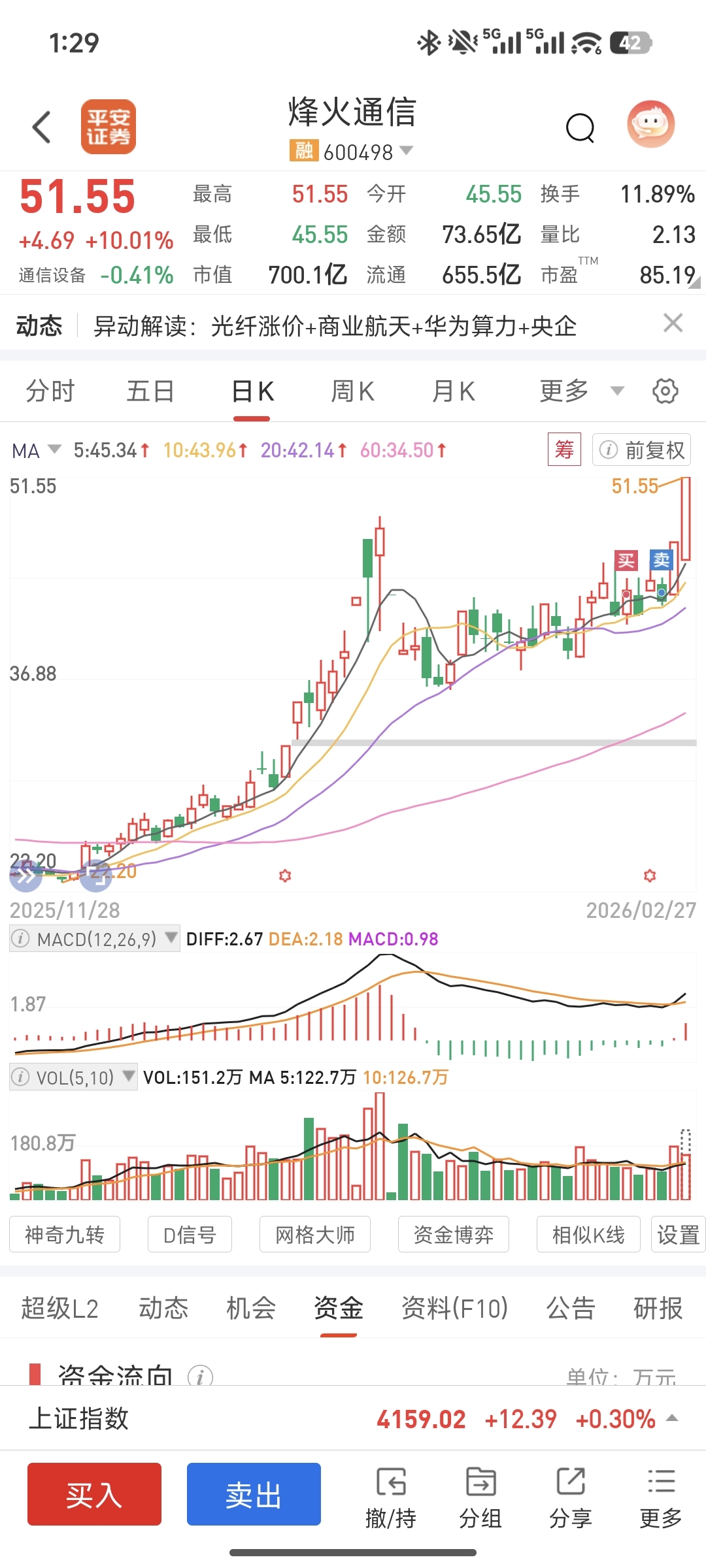
Task: Open the 更多 period dropdown
Action: [x=582, y=391]
